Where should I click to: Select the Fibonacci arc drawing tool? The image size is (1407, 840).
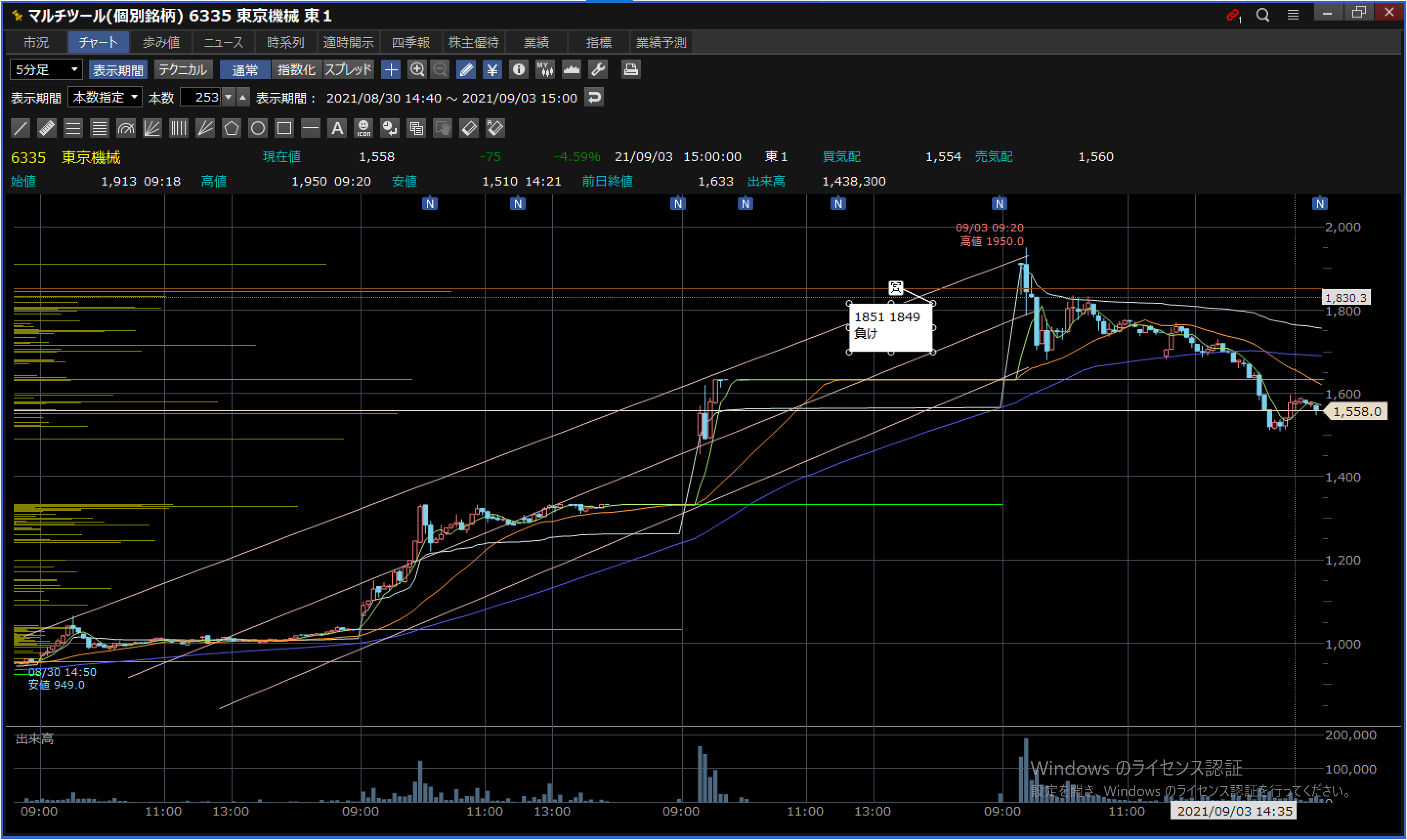coord(126,128)
